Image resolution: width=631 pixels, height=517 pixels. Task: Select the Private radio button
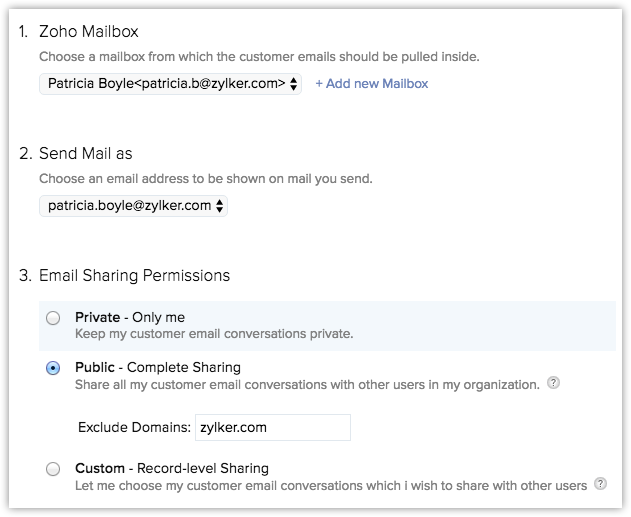click(53, 318)
